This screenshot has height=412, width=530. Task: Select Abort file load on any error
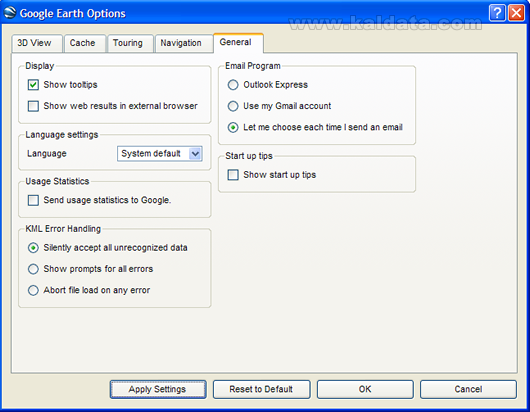click(x=33, y=290)
